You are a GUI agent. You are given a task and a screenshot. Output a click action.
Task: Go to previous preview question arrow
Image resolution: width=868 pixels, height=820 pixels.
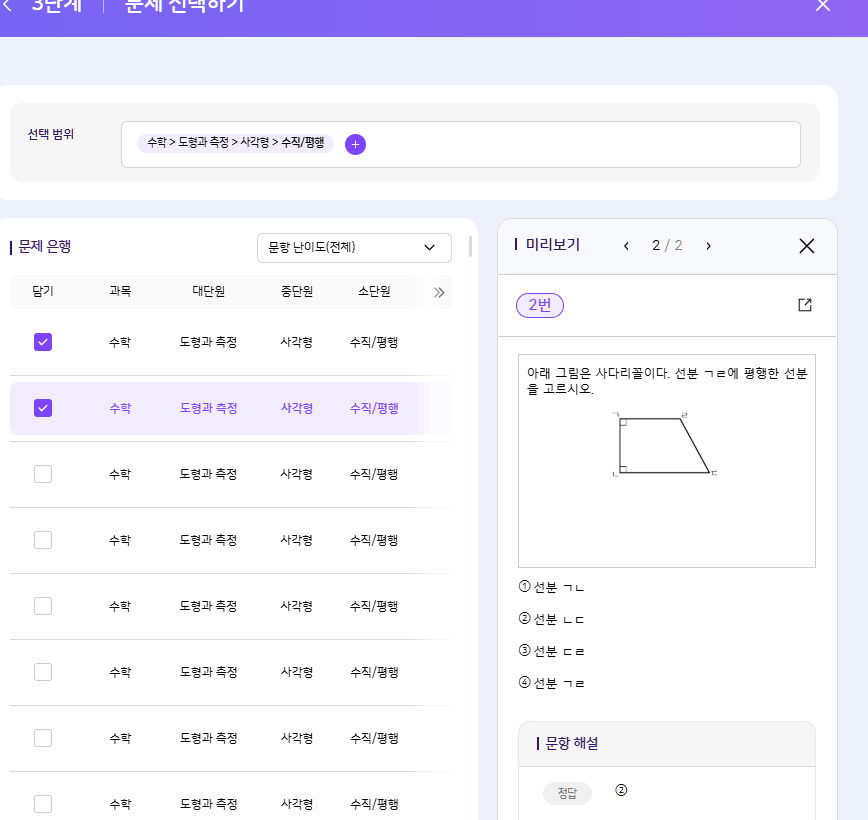pos(626,246)
